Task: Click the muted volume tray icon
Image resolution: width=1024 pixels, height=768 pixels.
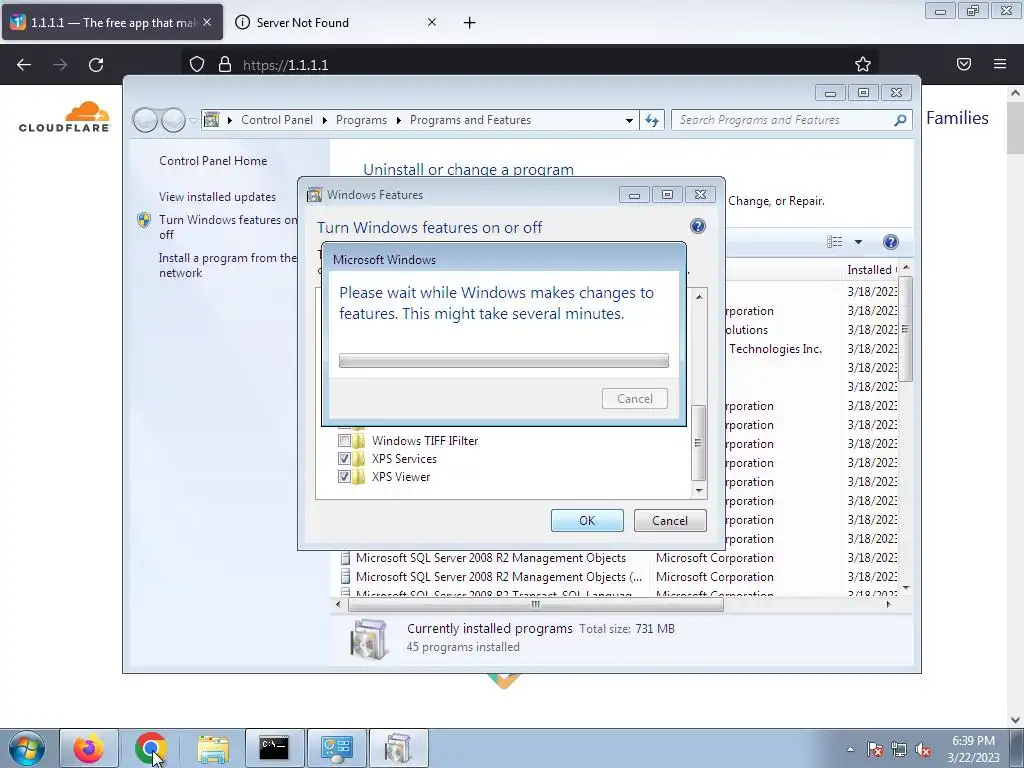Action: pos(923,749)
